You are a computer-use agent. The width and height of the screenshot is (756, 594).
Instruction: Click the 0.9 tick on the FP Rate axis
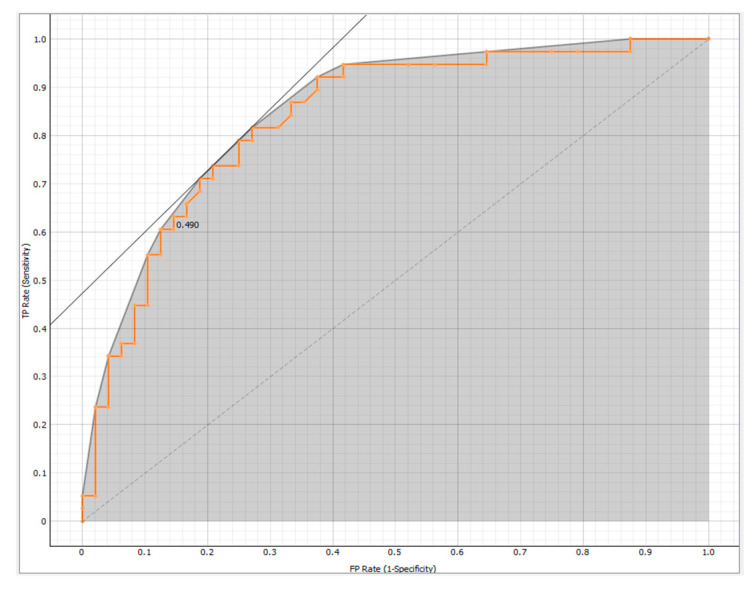(646, 553)
